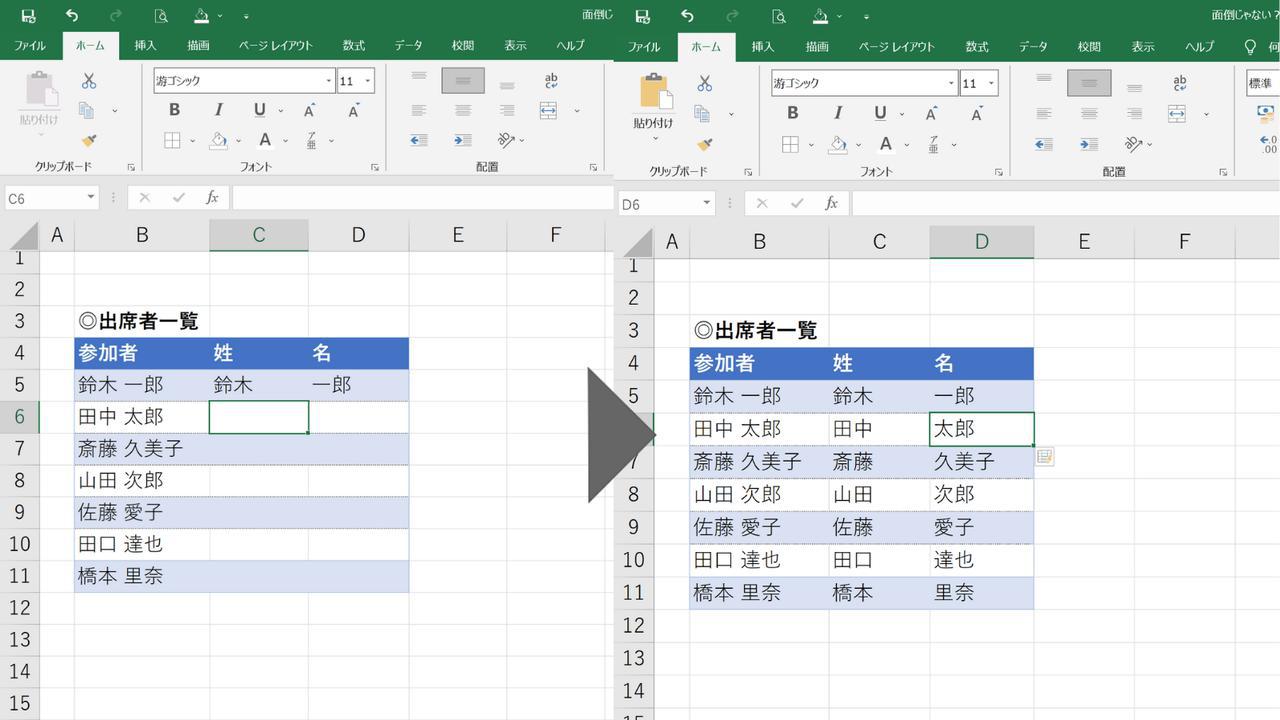Increase font size in left Excel window
The image size is (1280, 720).
(x=310, y=110)
